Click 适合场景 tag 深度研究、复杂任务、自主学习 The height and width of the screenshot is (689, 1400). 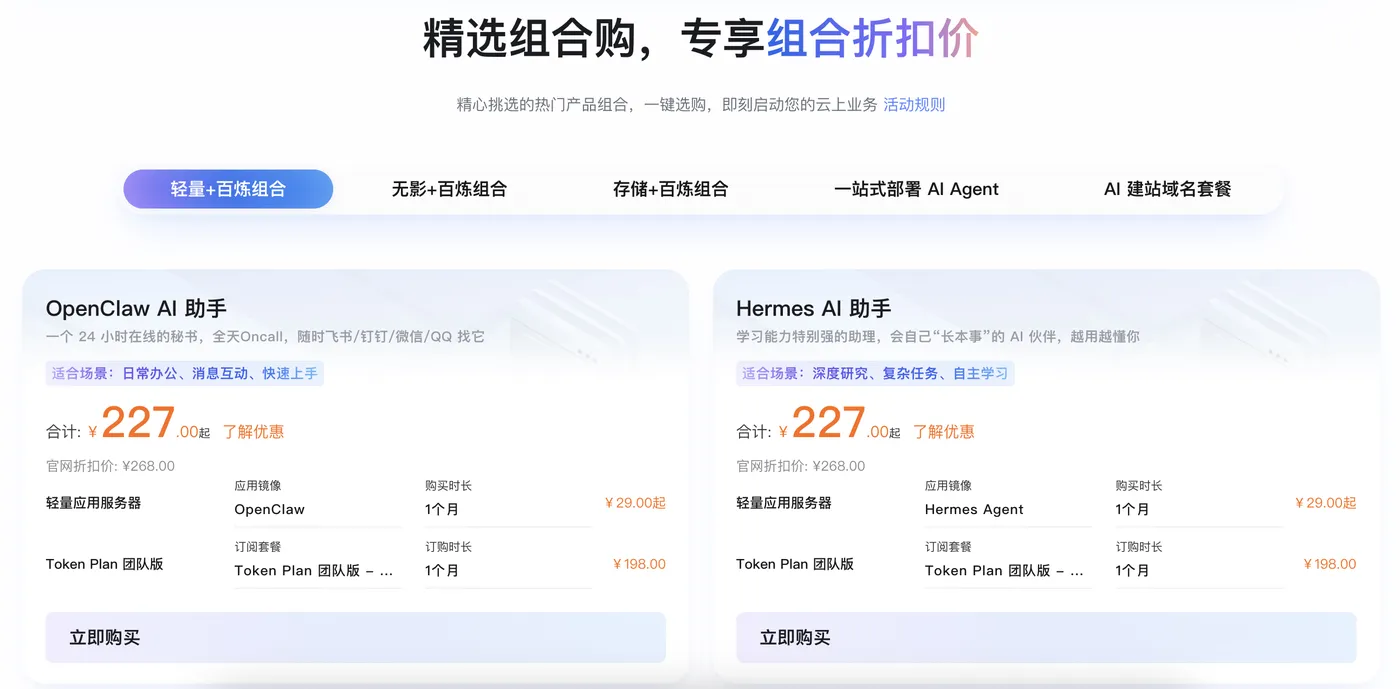pyautogui.click(x=875, y=373)
